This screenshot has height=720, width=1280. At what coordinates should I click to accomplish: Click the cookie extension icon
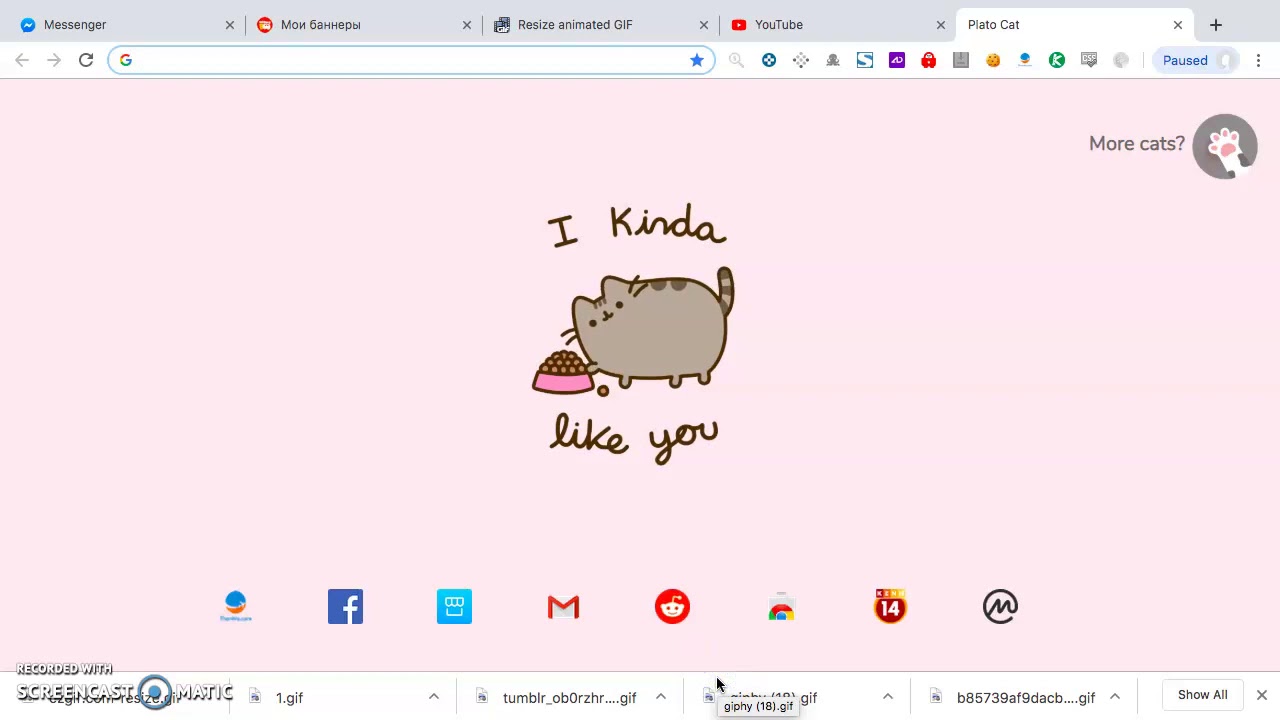pyautogui.click(x=993, y=60)
